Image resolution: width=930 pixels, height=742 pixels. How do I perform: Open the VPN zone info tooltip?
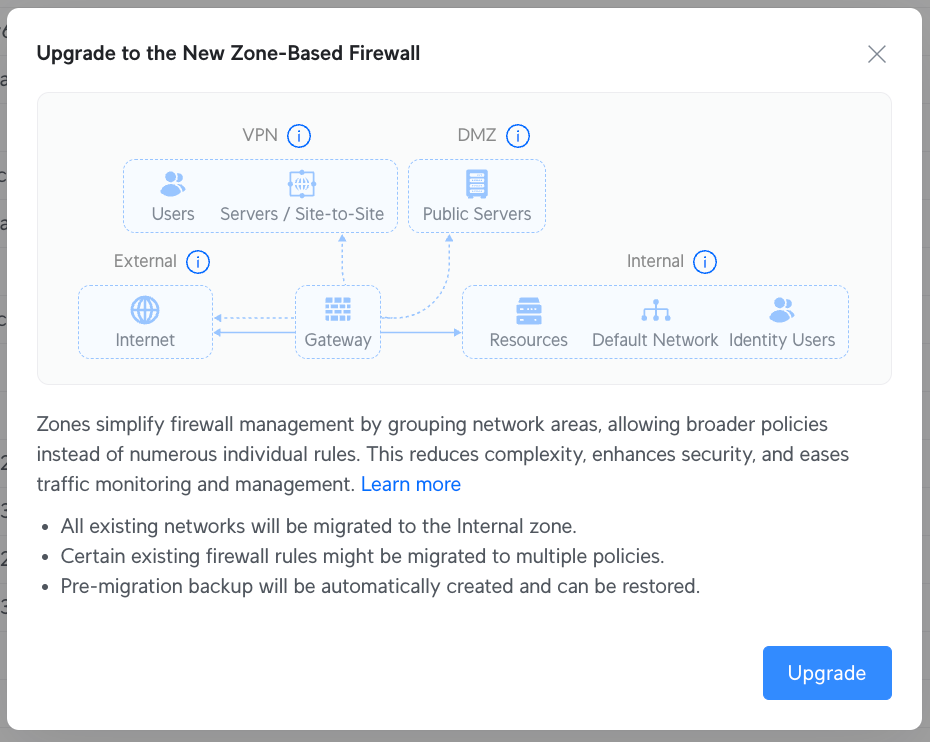coord(298,135)
